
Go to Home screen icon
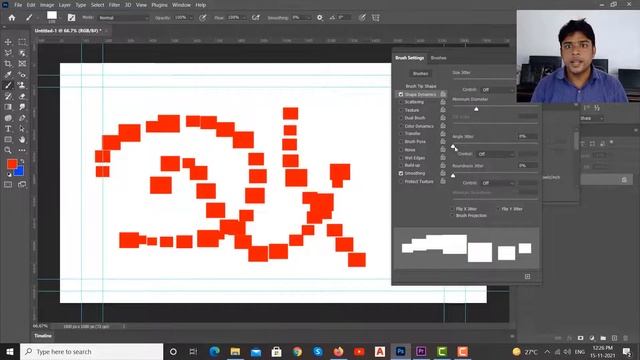12,18
